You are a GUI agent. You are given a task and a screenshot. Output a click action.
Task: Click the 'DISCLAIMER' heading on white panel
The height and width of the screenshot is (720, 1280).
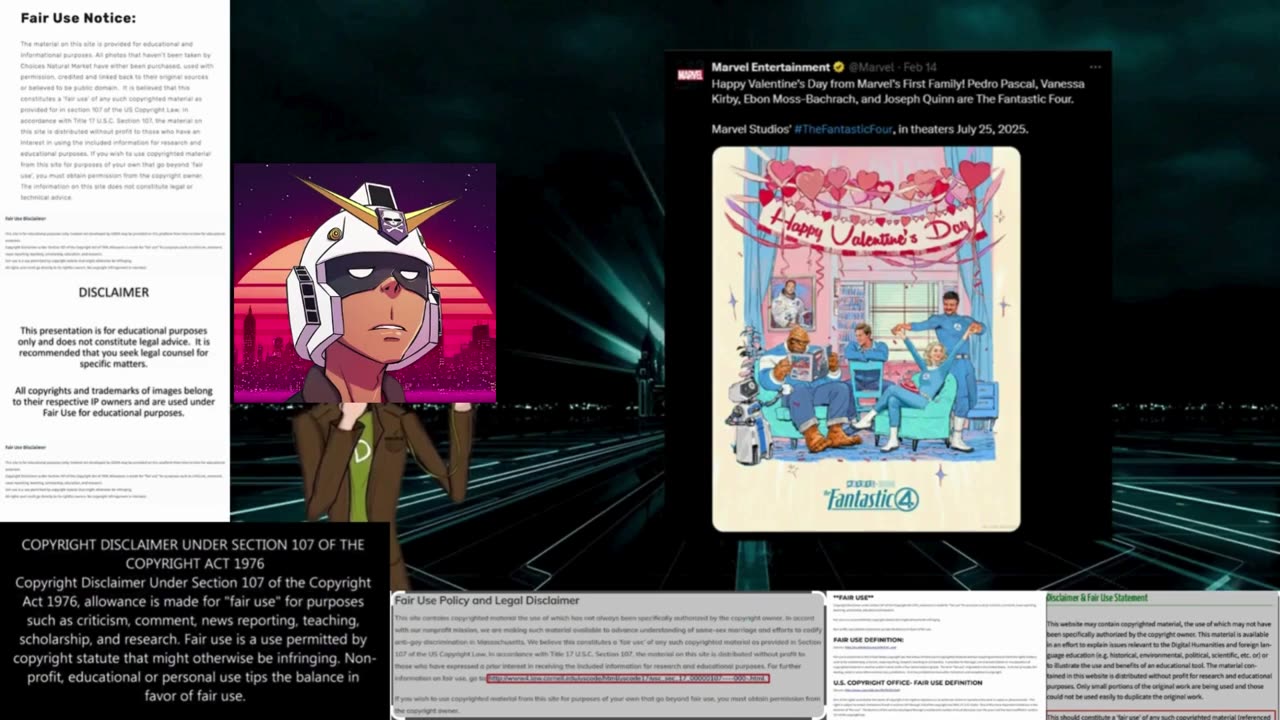(x=114, y=292)
